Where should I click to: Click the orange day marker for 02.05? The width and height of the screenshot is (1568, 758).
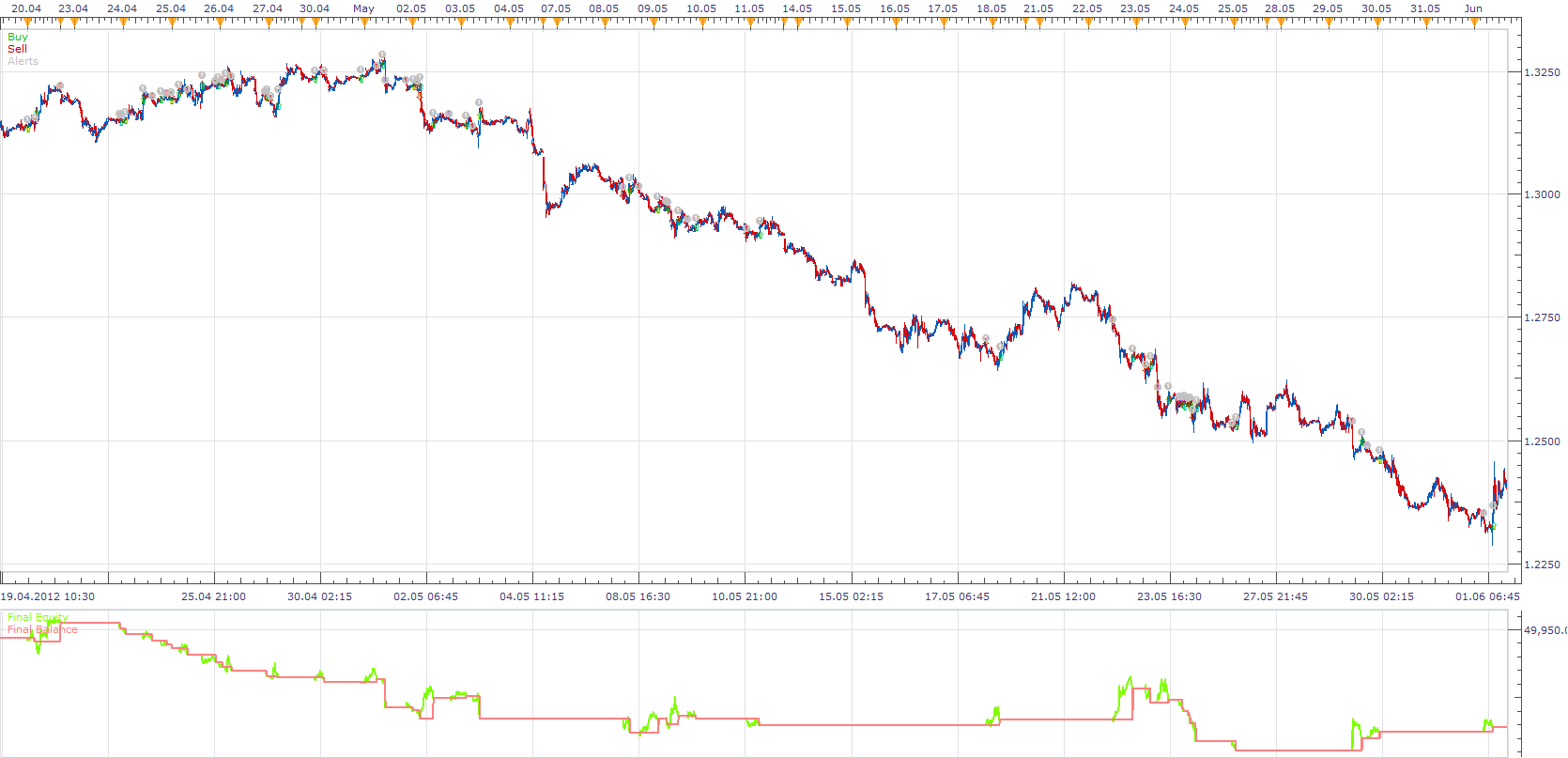click(412, 23)
